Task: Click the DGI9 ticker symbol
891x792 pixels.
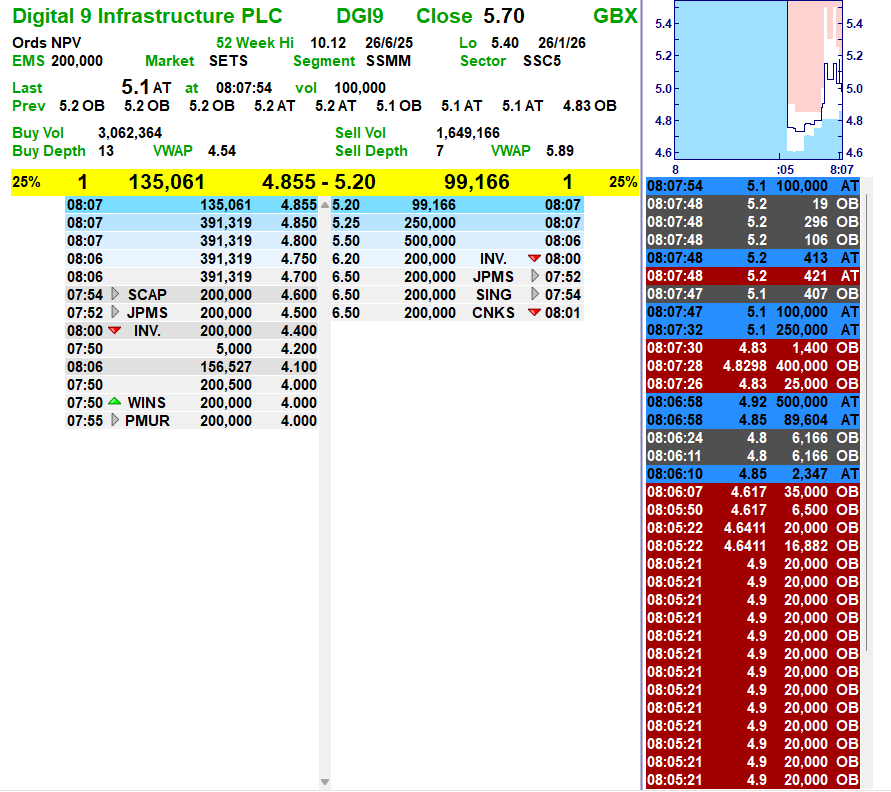Action: pyautogui.click(x=360, y=17)
